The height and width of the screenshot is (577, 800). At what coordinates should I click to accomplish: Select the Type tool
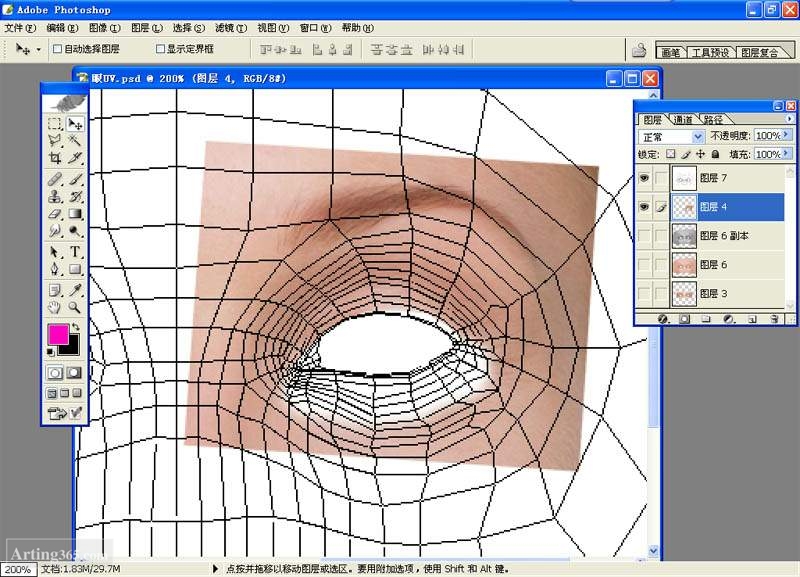[x=75, y=252]
